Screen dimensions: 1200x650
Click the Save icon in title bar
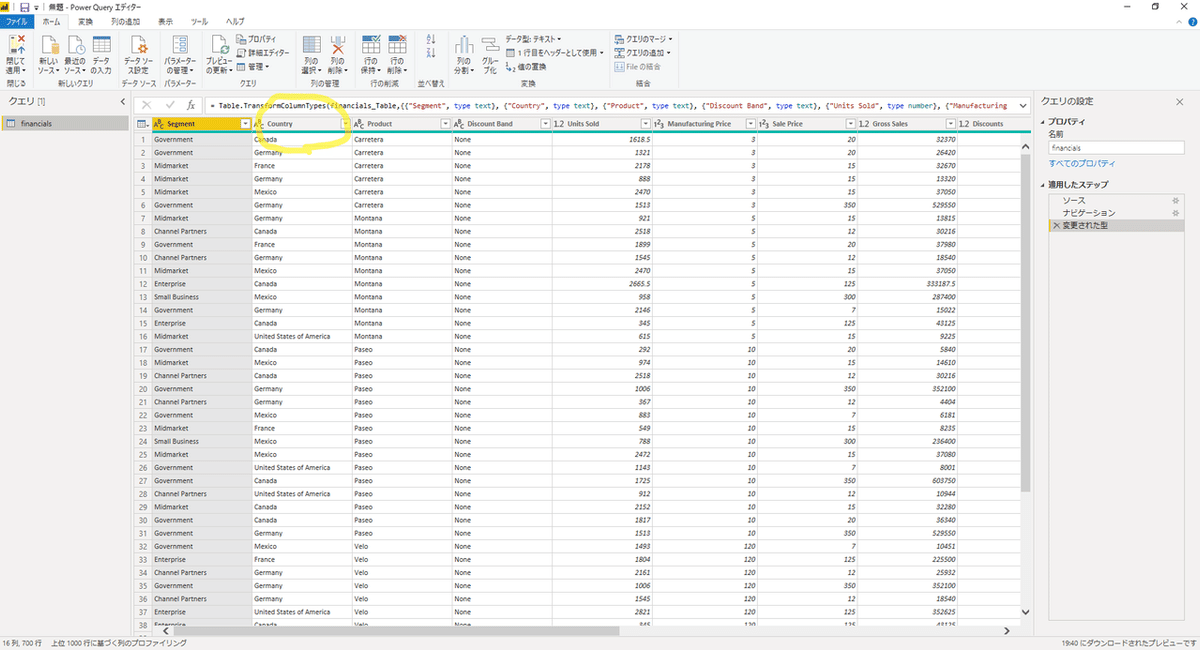(x=24, y=6)
